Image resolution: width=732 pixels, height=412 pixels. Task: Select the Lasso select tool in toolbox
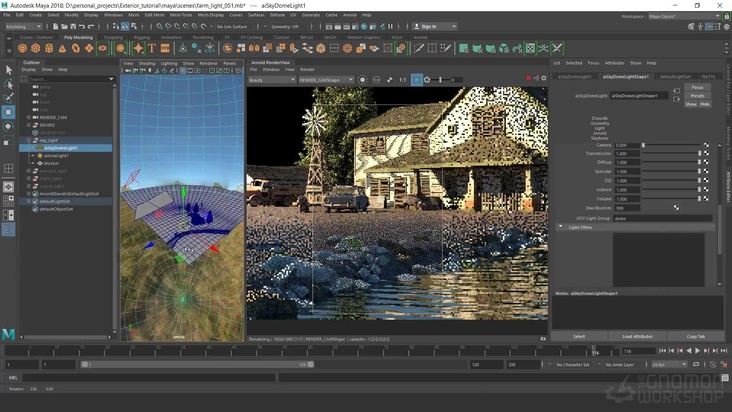8,84
